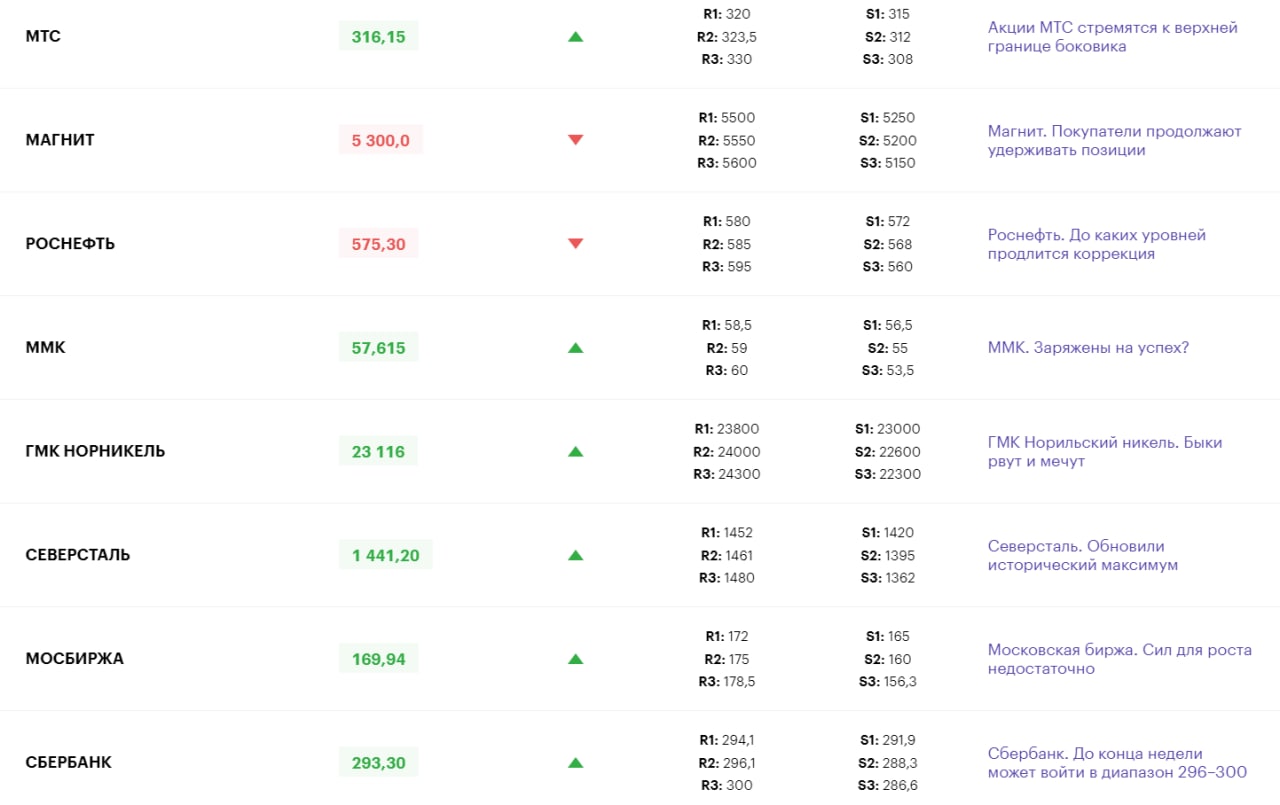The width and height of the screenshot is (1280, 805).
Task: Click МТС resistance level R2: 323,5
Action: [x=727, y=37]
